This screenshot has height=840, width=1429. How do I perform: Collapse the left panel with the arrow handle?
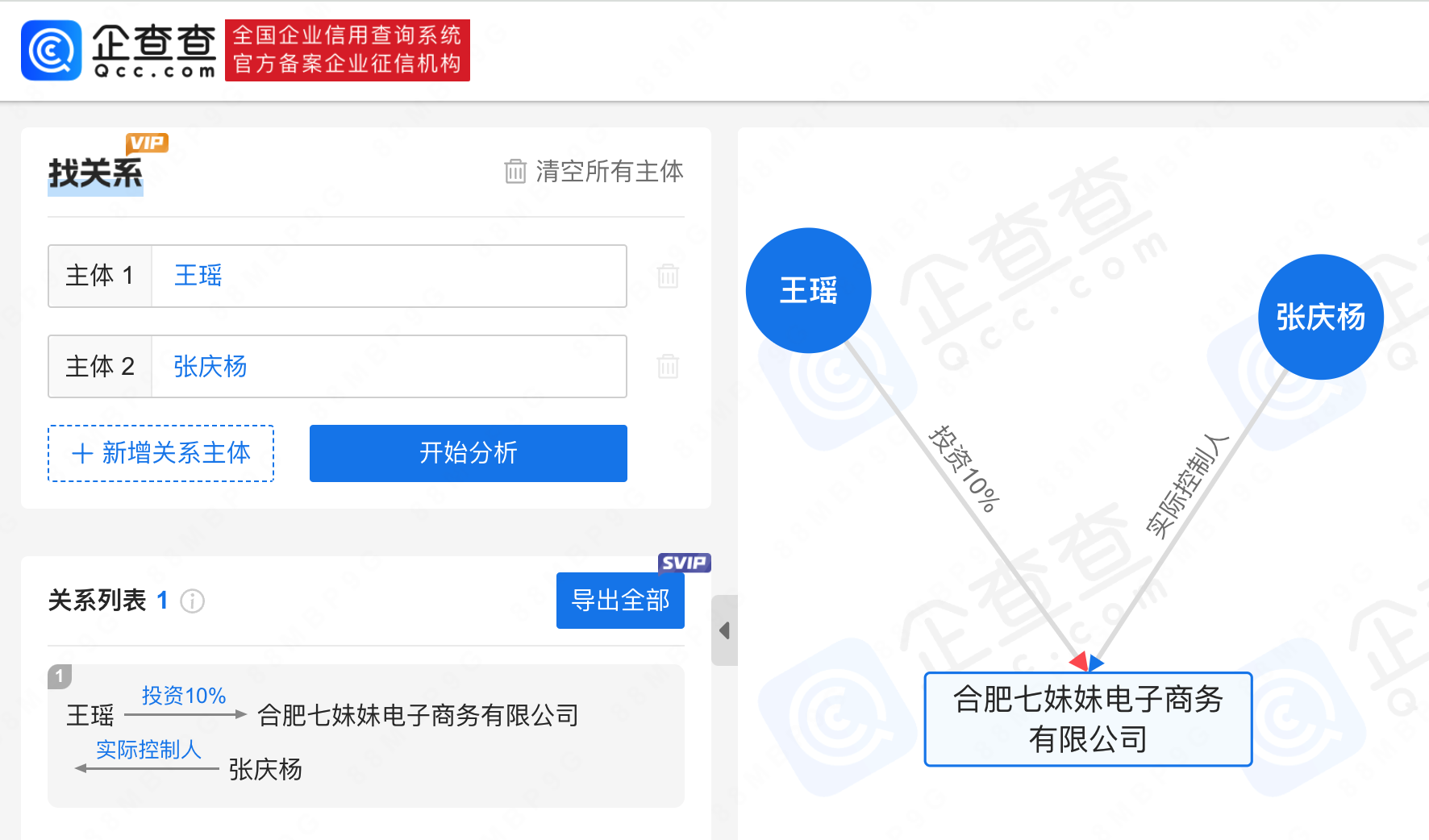724,630
